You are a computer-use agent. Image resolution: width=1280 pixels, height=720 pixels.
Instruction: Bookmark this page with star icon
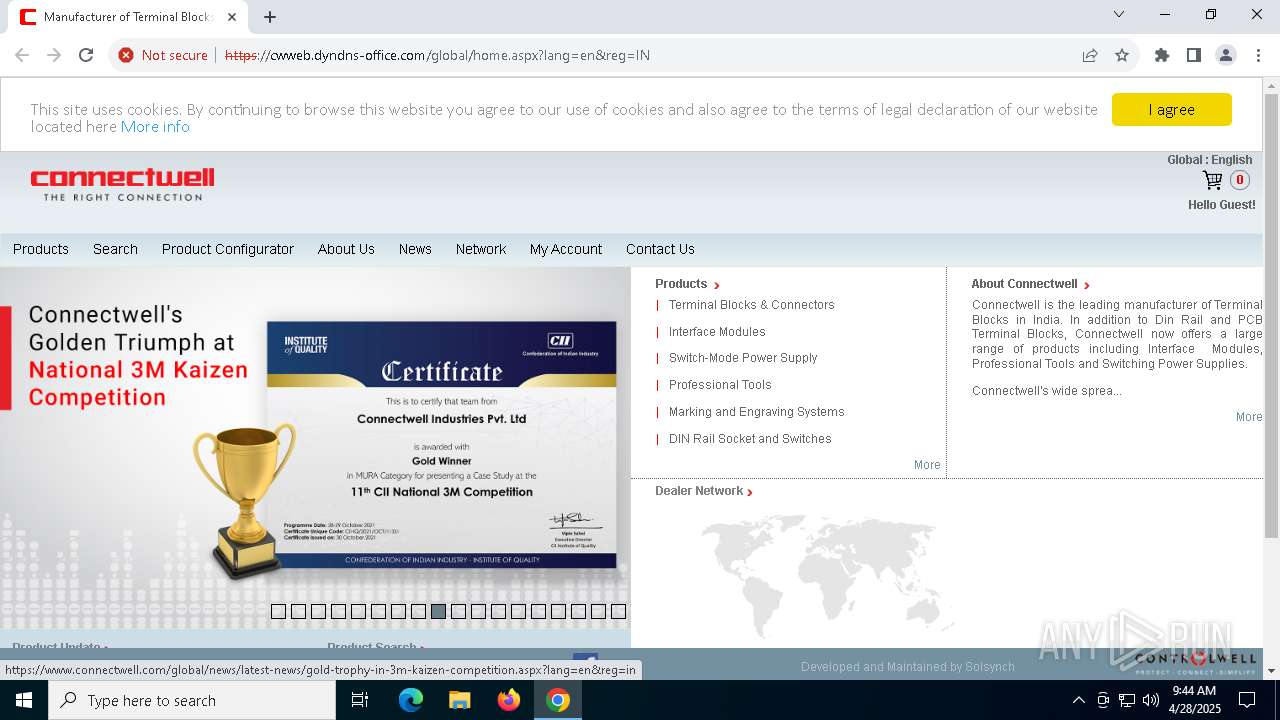1122,55
